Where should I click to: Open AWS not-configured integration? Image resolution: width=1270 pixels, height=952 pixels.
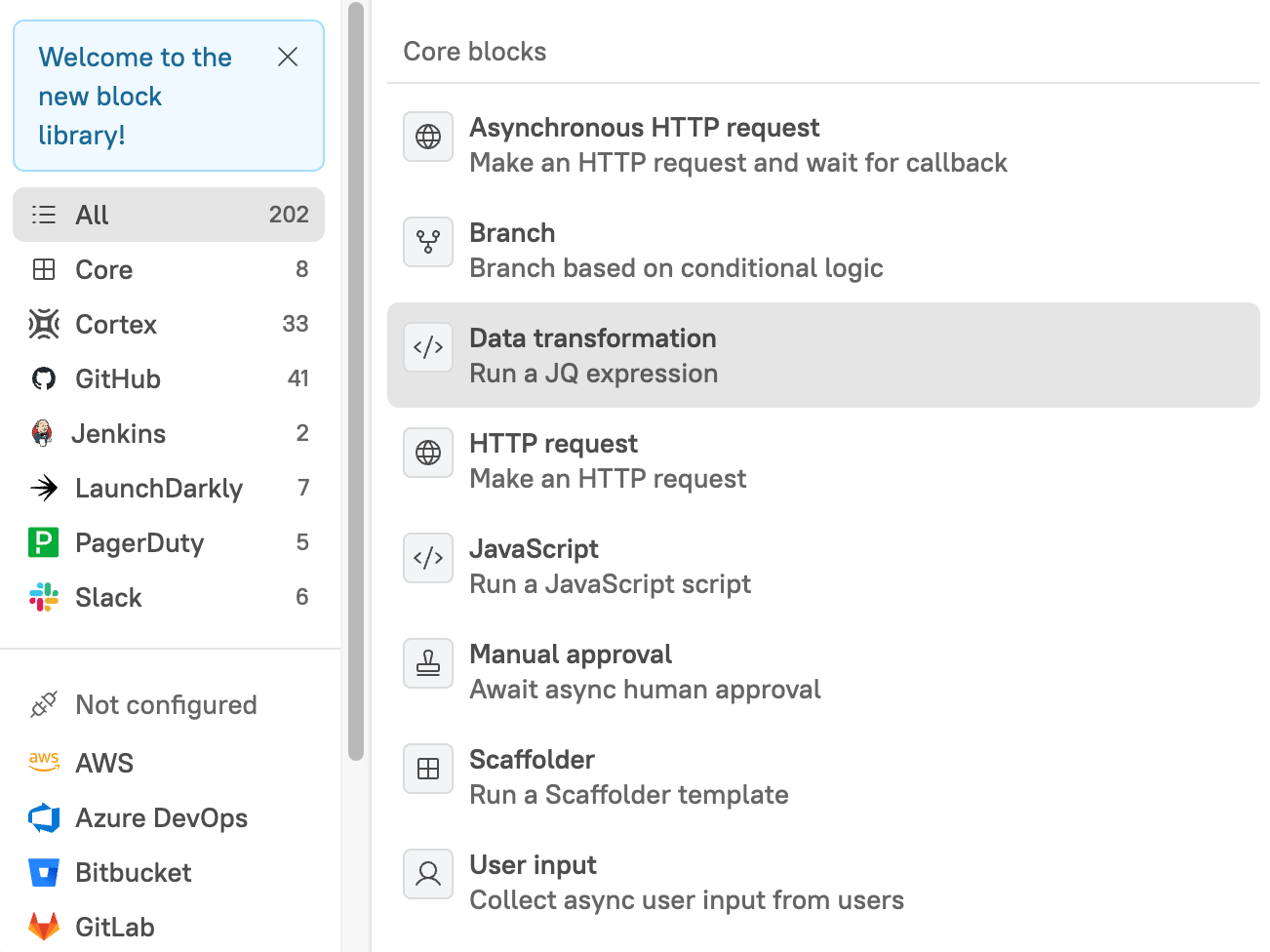104,763
